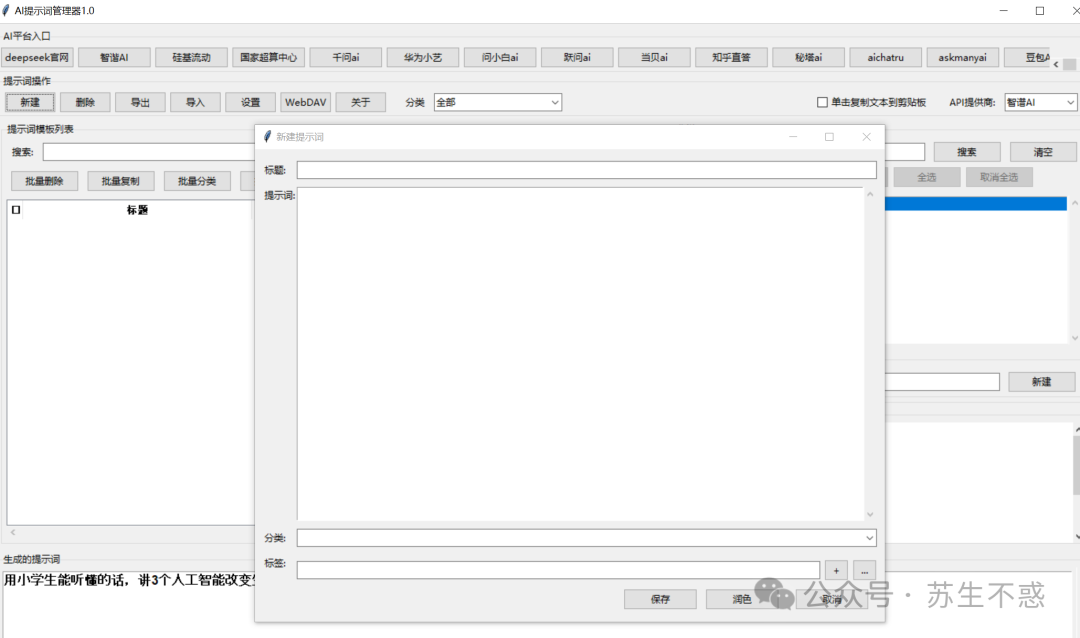
Task: Click the plus button to add tag
Action: pos(836,570)
